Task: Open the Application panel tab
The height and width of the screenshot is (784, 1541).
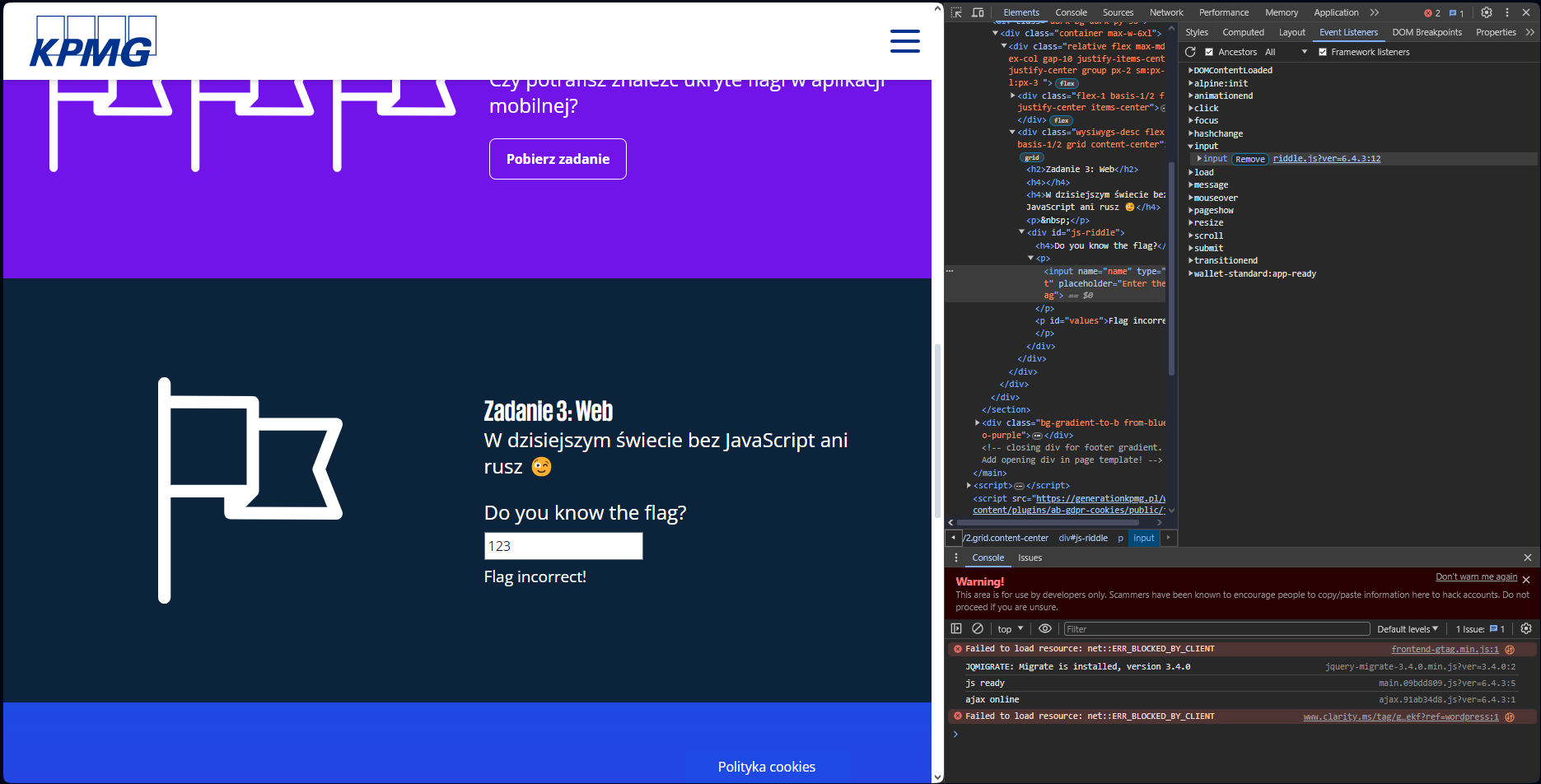Action: [1336, 12]
